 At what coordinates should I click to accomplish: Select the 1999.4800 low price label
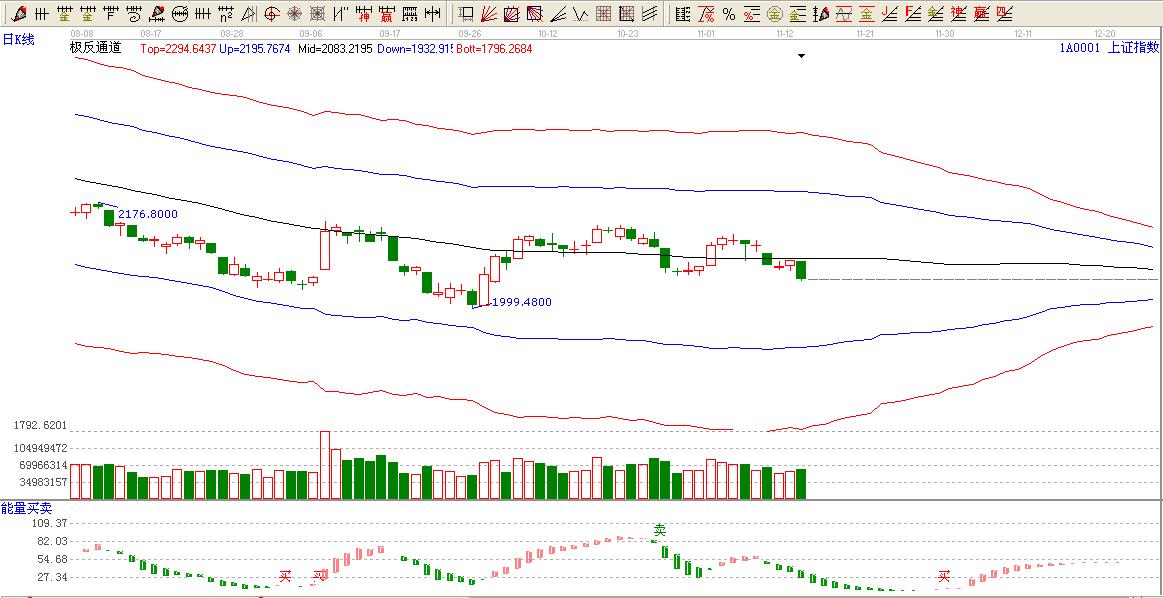point(520,302)
